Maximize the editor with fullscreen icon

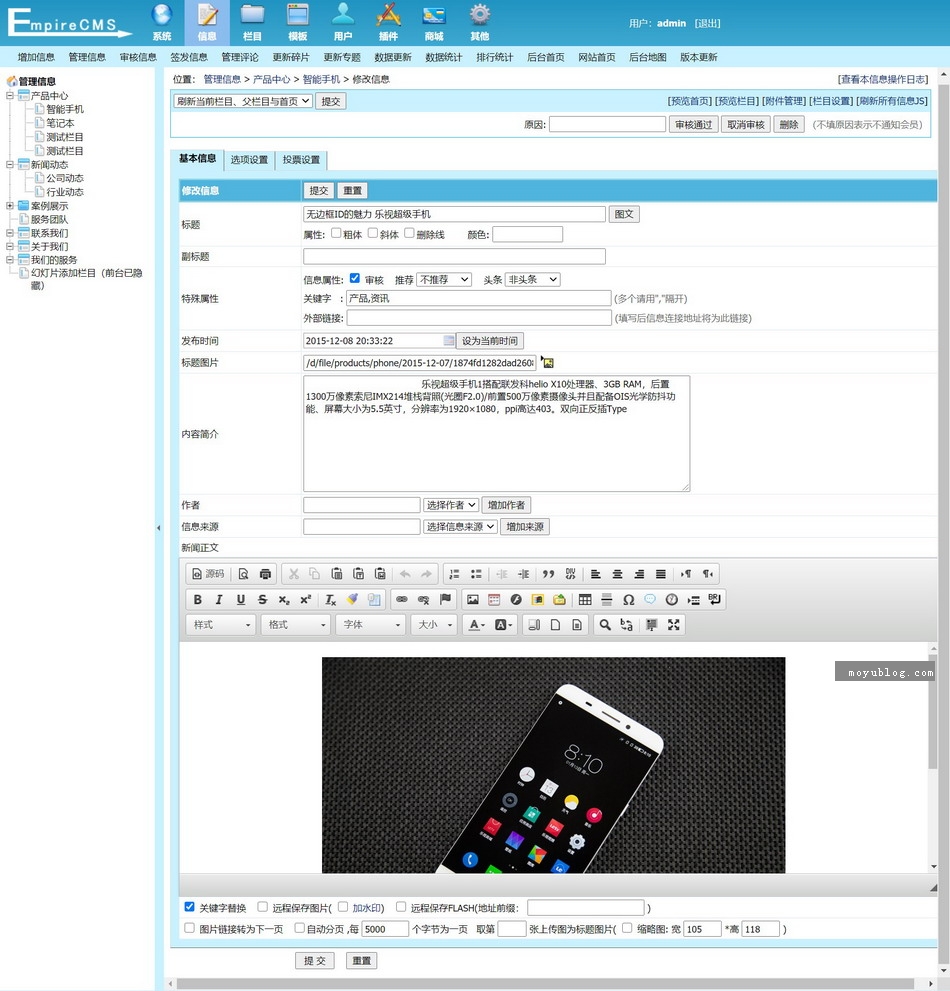(674, 624)
